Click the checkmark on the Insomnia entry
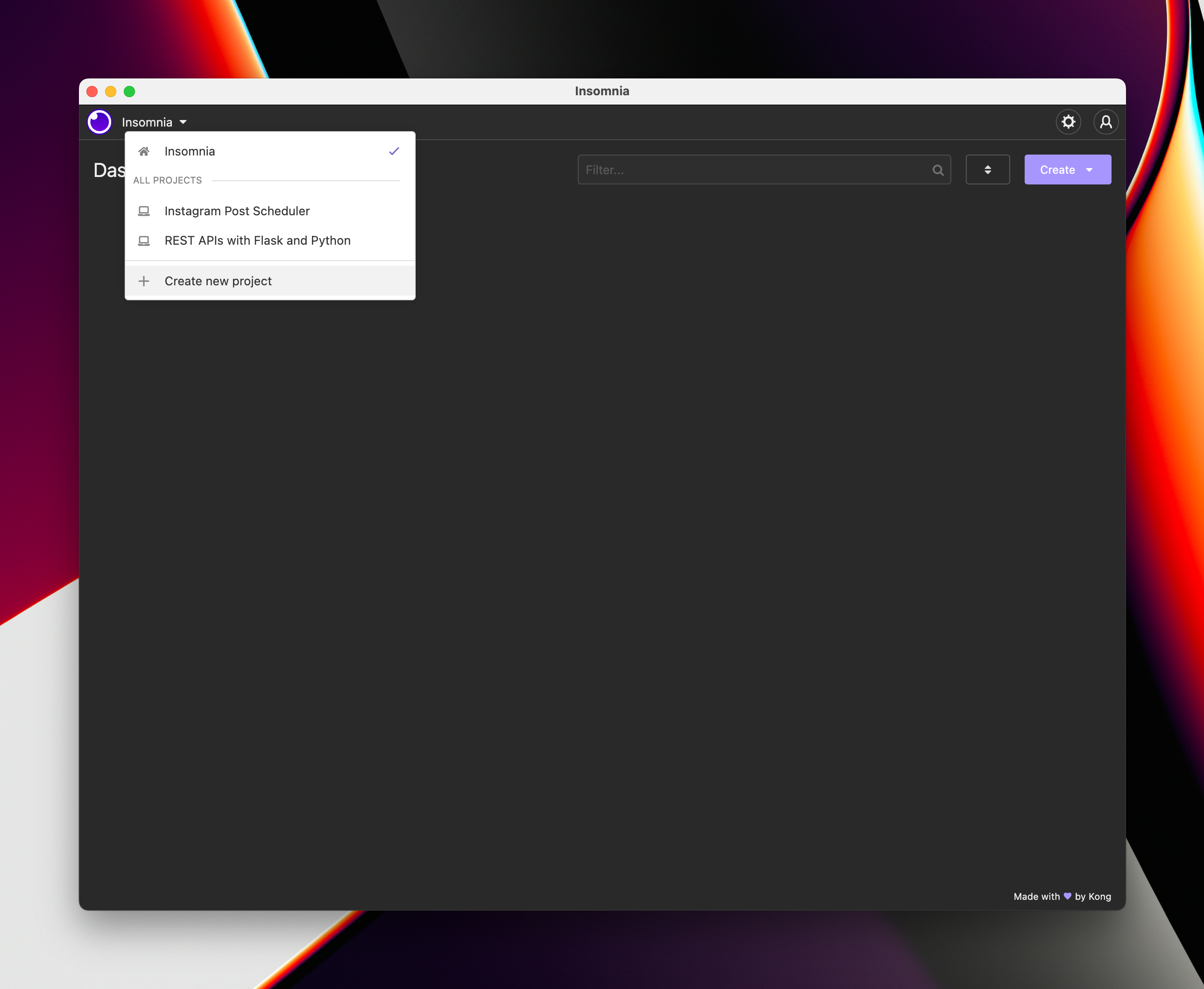The width and height of the screenshot is (1204, 989). (x=394, y=152)
